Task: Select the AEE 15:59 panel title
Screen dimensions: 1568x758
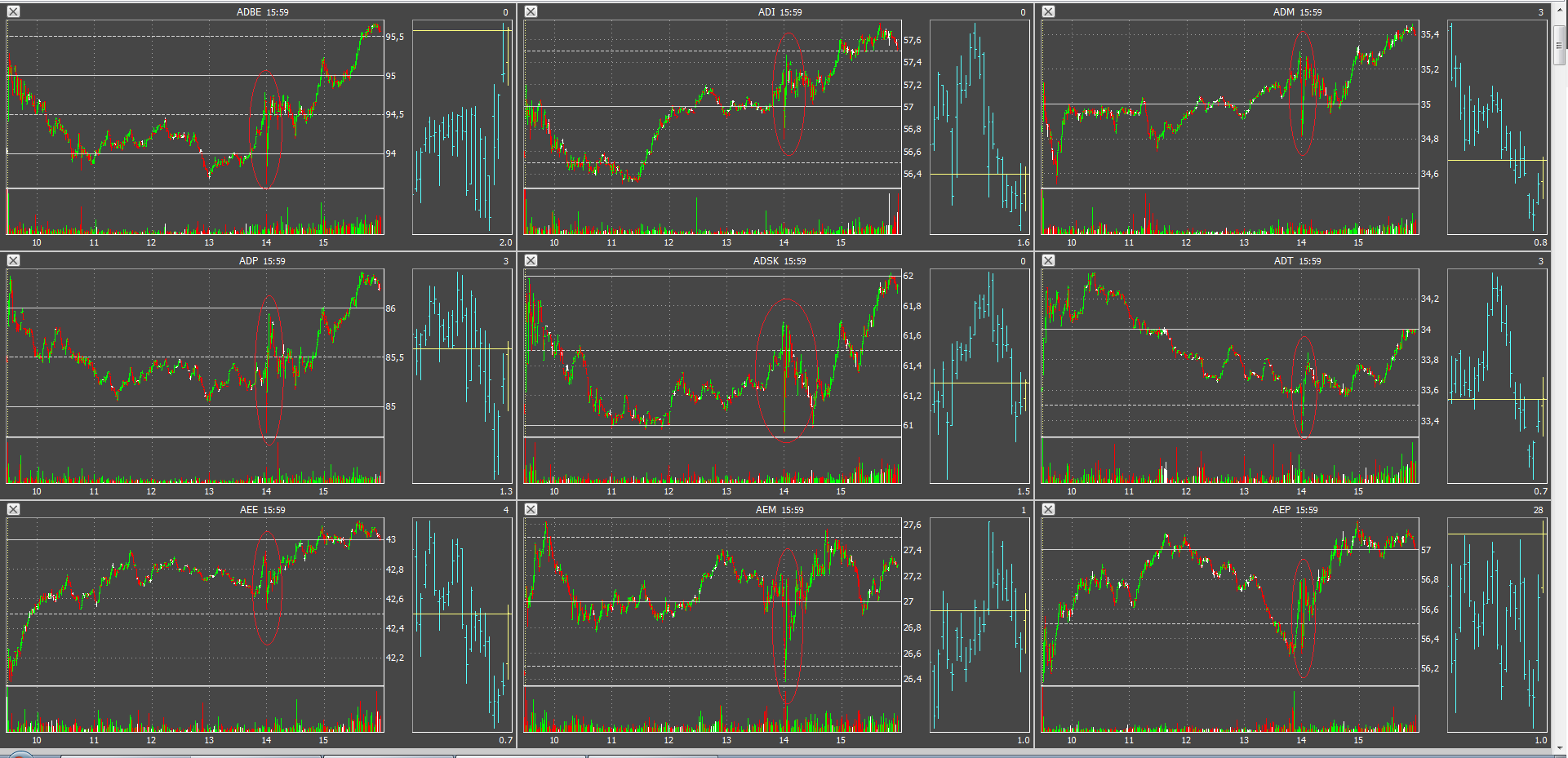Action: (262, 510)
